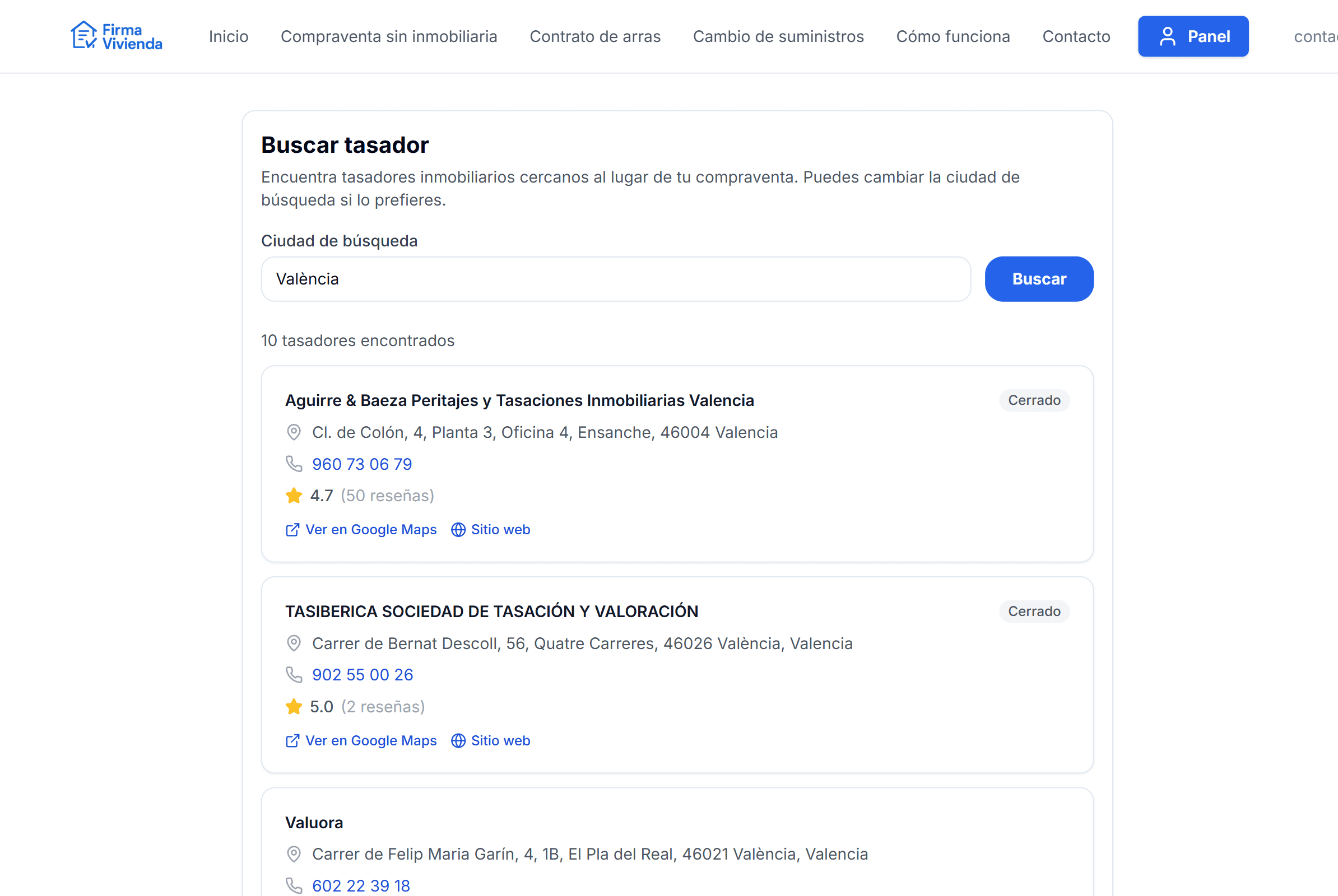This screenshot has height=896, width=1338.
Task: Click the phone icon next to 902 55 00 26
Action: tap(294, 675)
